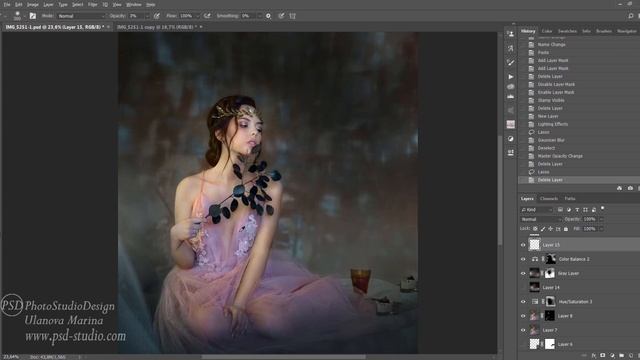Lock position icon in Layers panel
The image size is (640, 360).
(x=550, y=229)
